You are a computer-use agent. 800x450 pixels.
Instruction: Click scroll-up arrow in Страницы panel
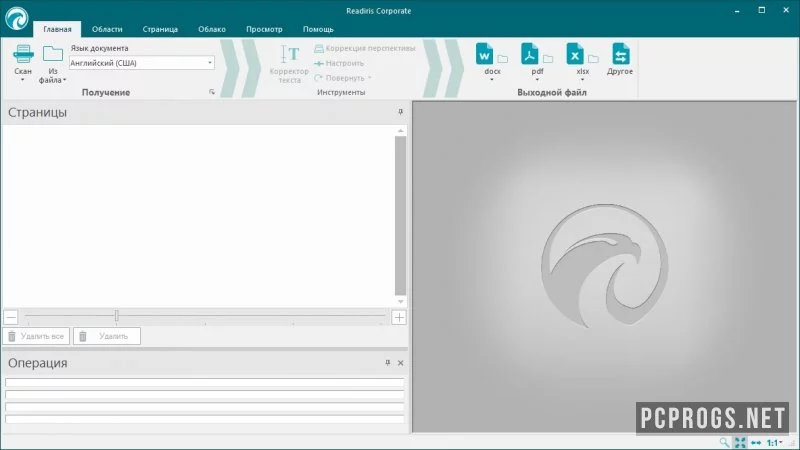coord(401,131)
